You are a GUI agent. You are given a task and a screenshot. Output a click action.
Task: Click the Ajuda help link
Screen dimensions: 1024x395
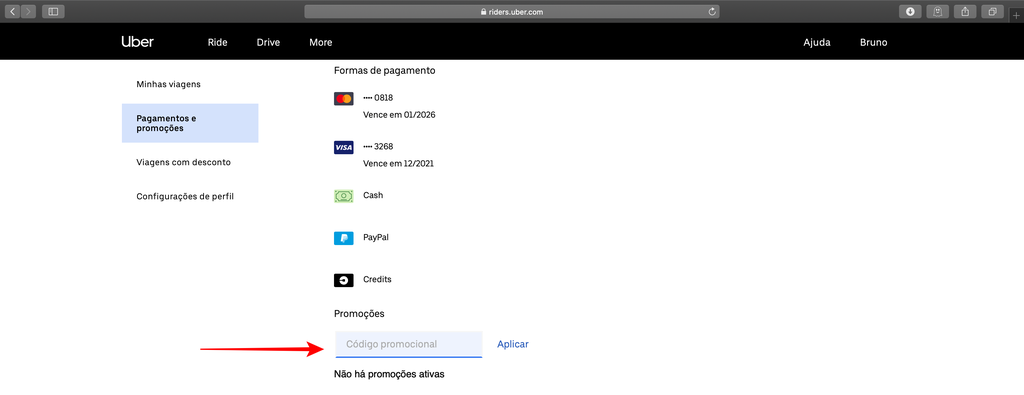pos(817,42)
